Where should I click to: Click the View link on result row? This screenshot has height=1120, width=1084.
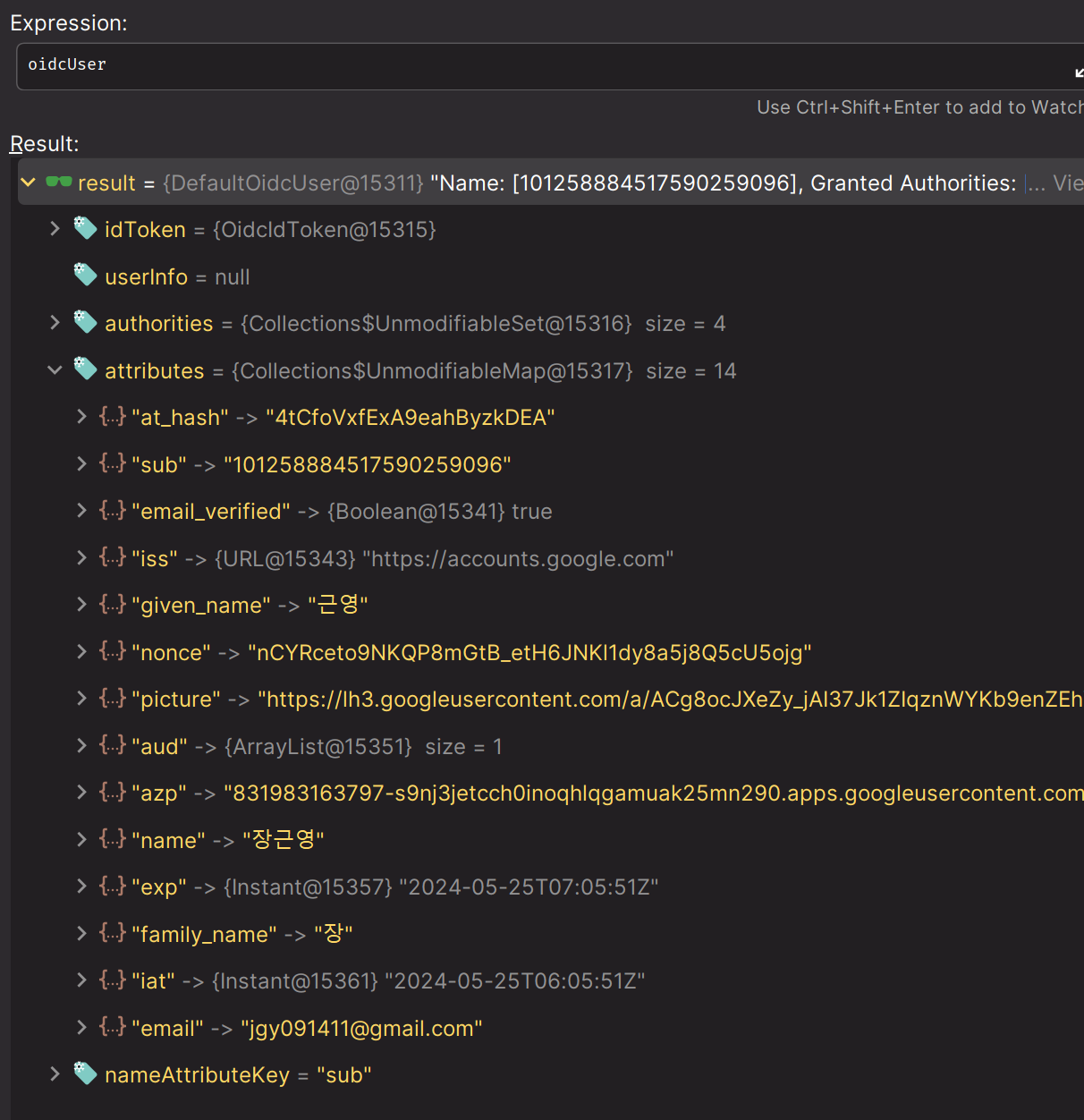point(1067,183)
